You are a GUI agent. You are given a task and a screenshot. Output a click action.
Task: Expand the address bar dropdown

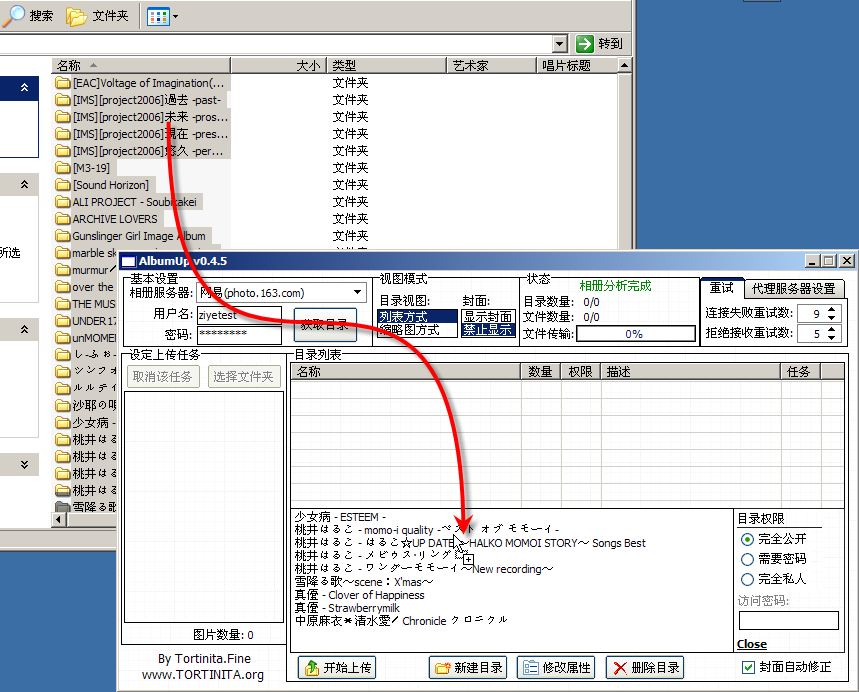pos(559,44)
